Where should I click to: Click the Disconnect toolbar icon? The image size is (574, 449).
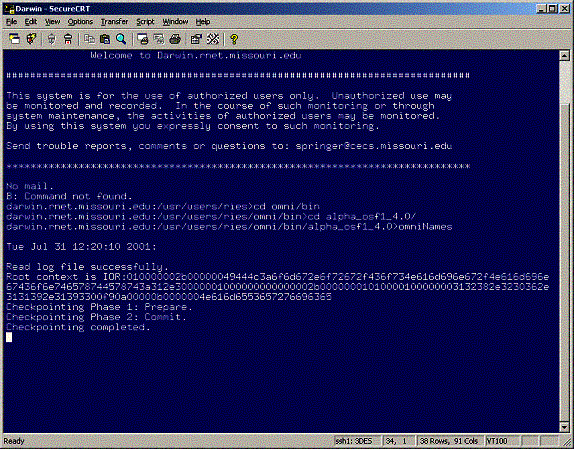[68, 39]
